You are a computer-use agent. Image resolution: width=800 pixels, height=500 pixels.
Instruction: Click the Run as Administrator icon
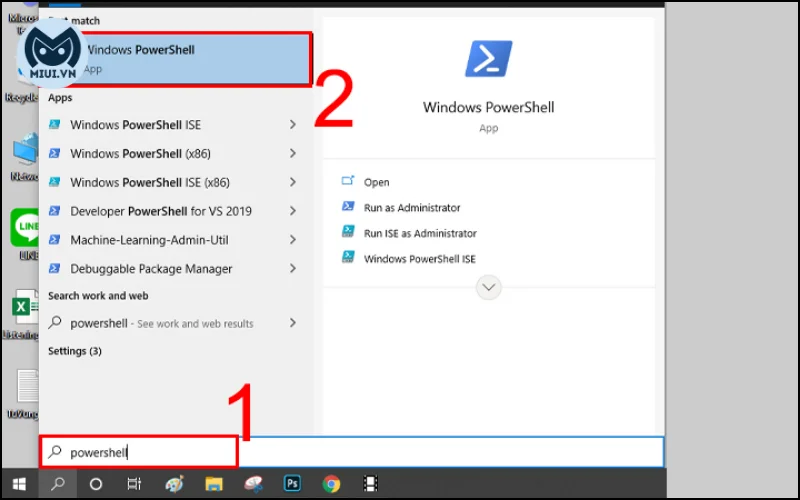click(x=348, y=206)
